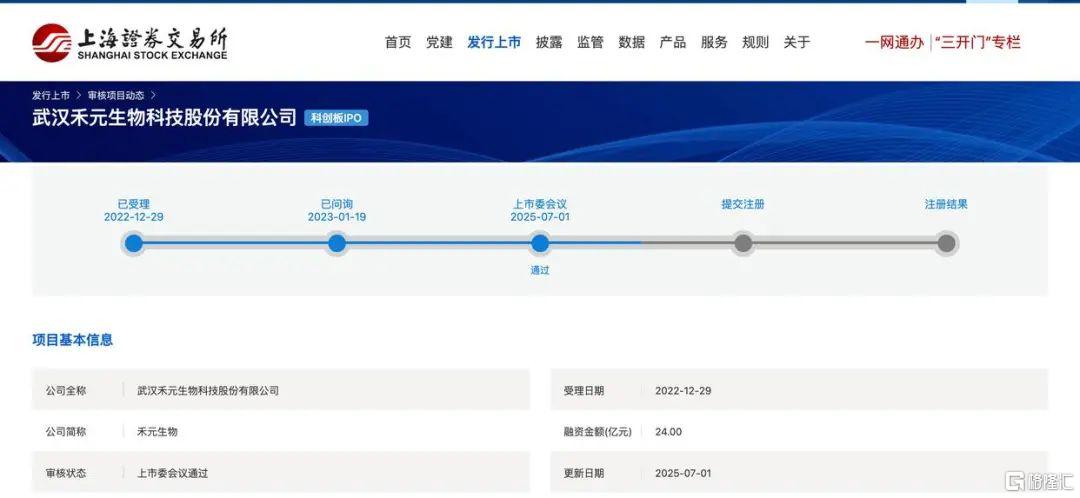Click the 审核状态 field label

point(66,473)
